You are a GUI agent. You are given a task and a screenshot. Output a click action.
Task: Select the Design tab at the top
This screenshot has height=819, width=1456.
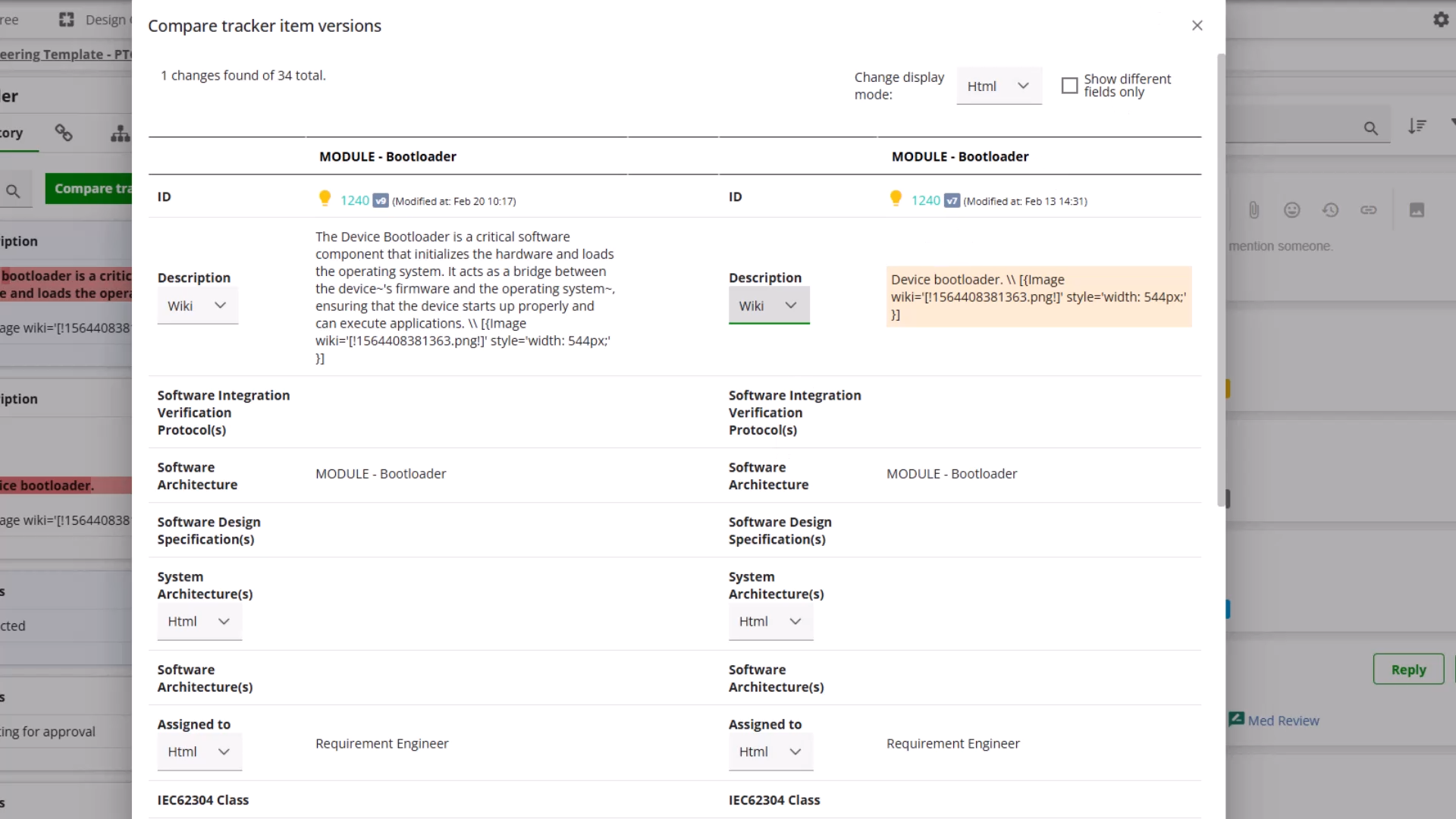106,20
